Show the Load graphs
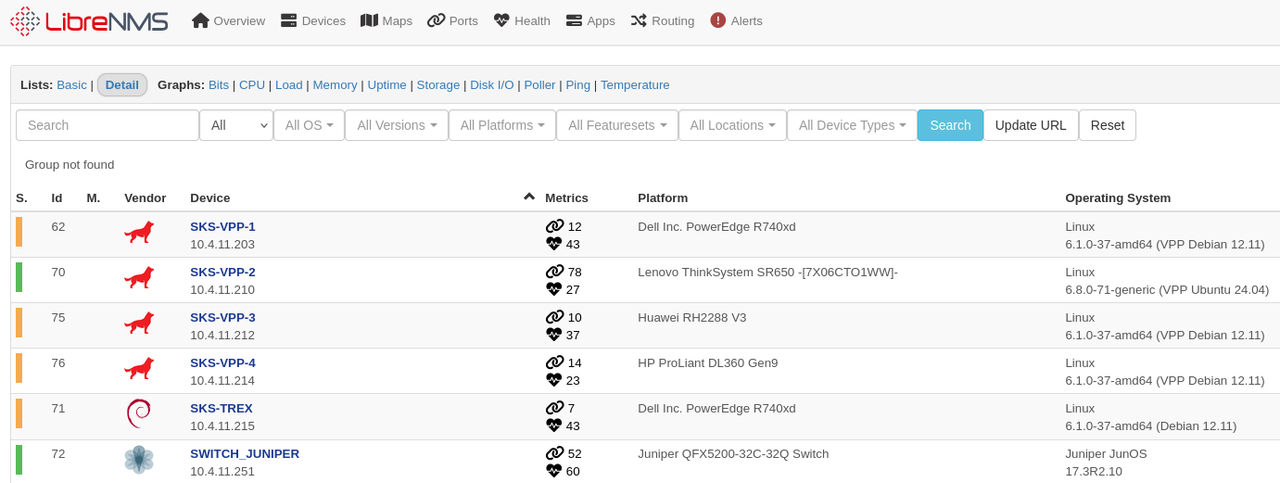This screenshot has height=483, width=1280. click(289, 85)
